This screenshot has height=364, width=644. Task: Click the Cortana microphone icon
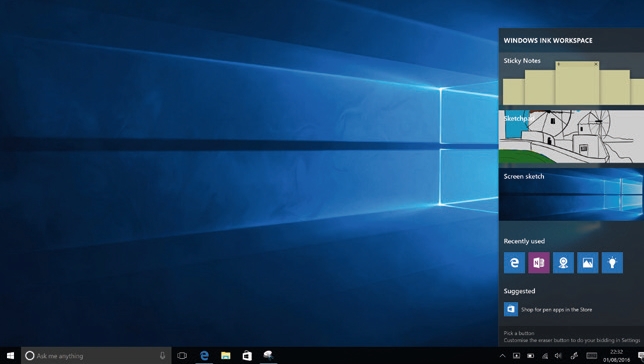[162, 356]
